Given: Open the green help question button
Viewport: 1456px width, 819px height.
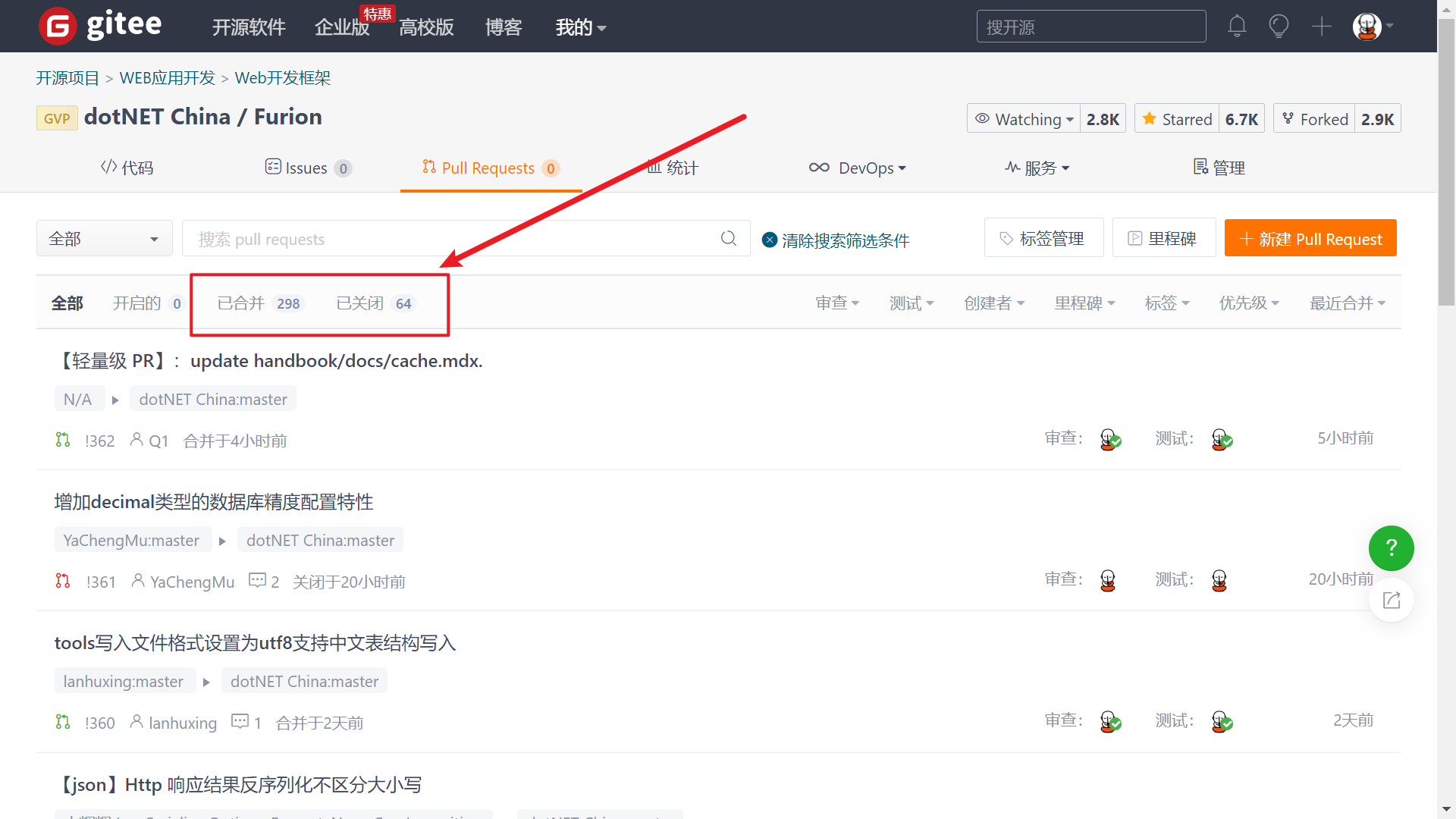Looking at the screenshot, I should [1391, 548].
